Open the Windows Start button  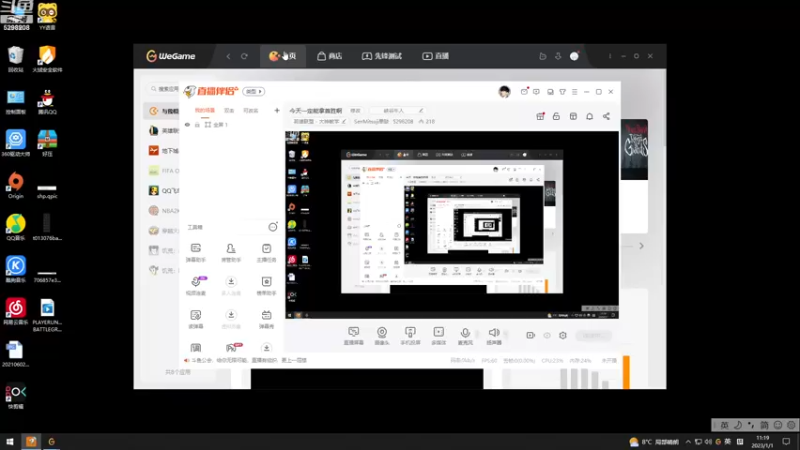click(10, 441)
